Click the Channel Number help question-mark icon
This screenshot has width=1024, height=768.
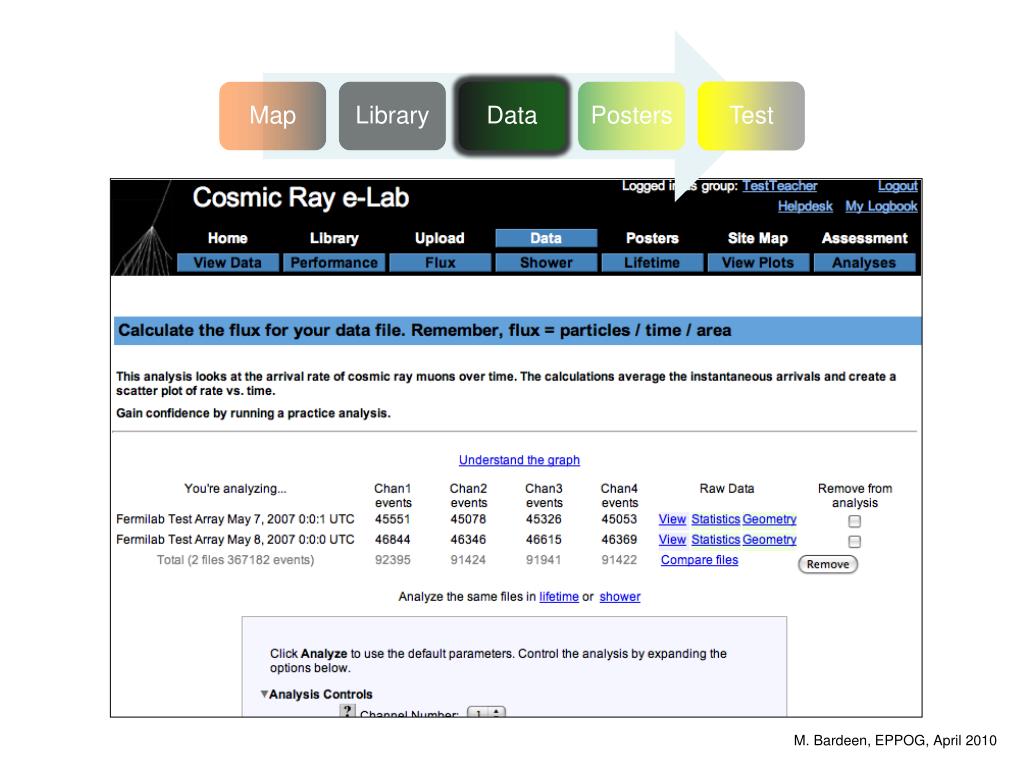348,711
